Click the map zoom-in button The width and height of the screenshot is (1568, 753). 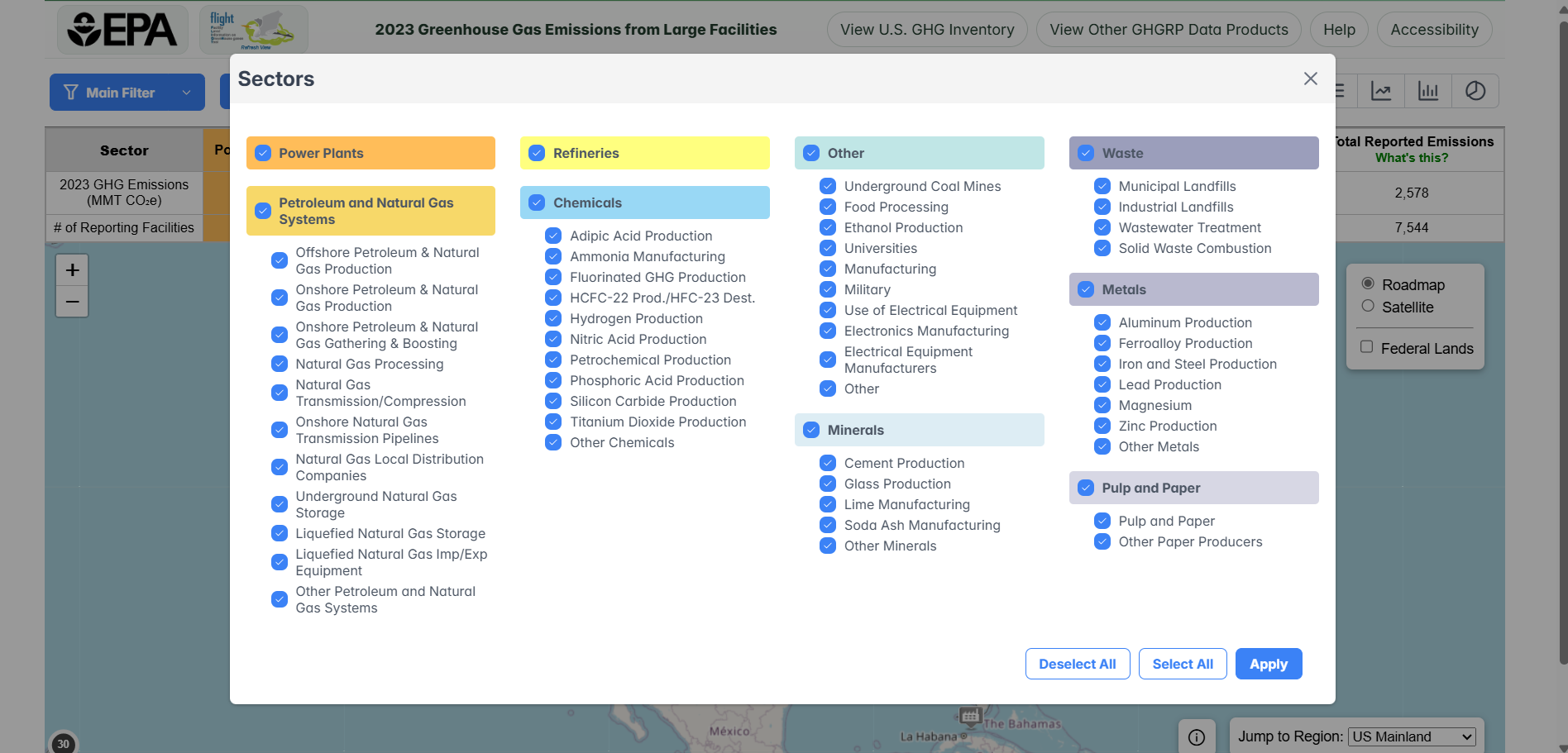point(72,269)
